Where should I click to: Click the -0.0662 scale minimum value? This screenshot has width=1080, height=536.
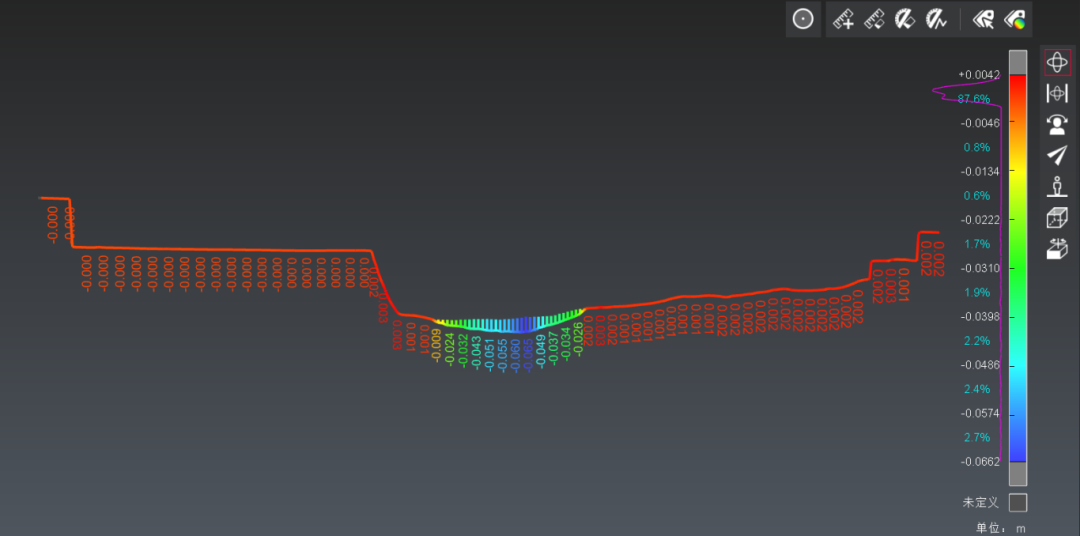[979, 461]
